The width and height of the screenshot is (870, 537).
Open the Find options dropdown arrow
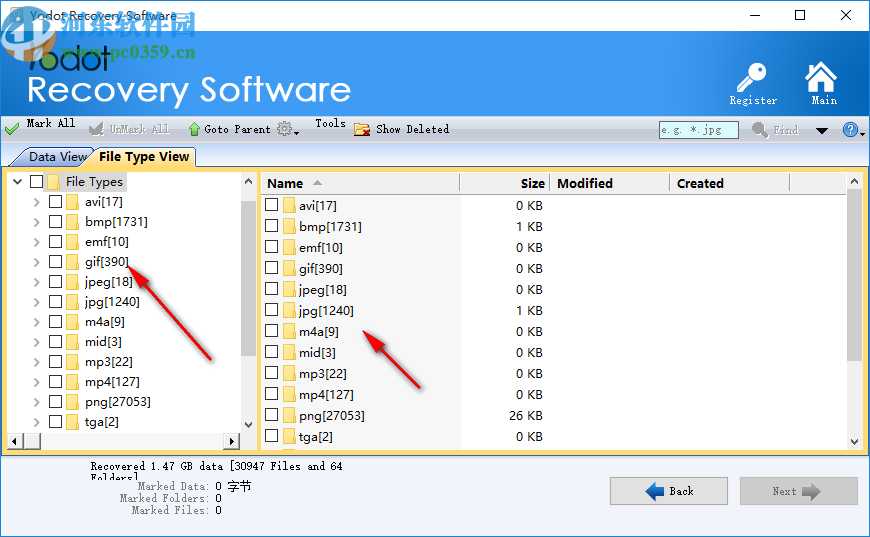coord(822,131)
